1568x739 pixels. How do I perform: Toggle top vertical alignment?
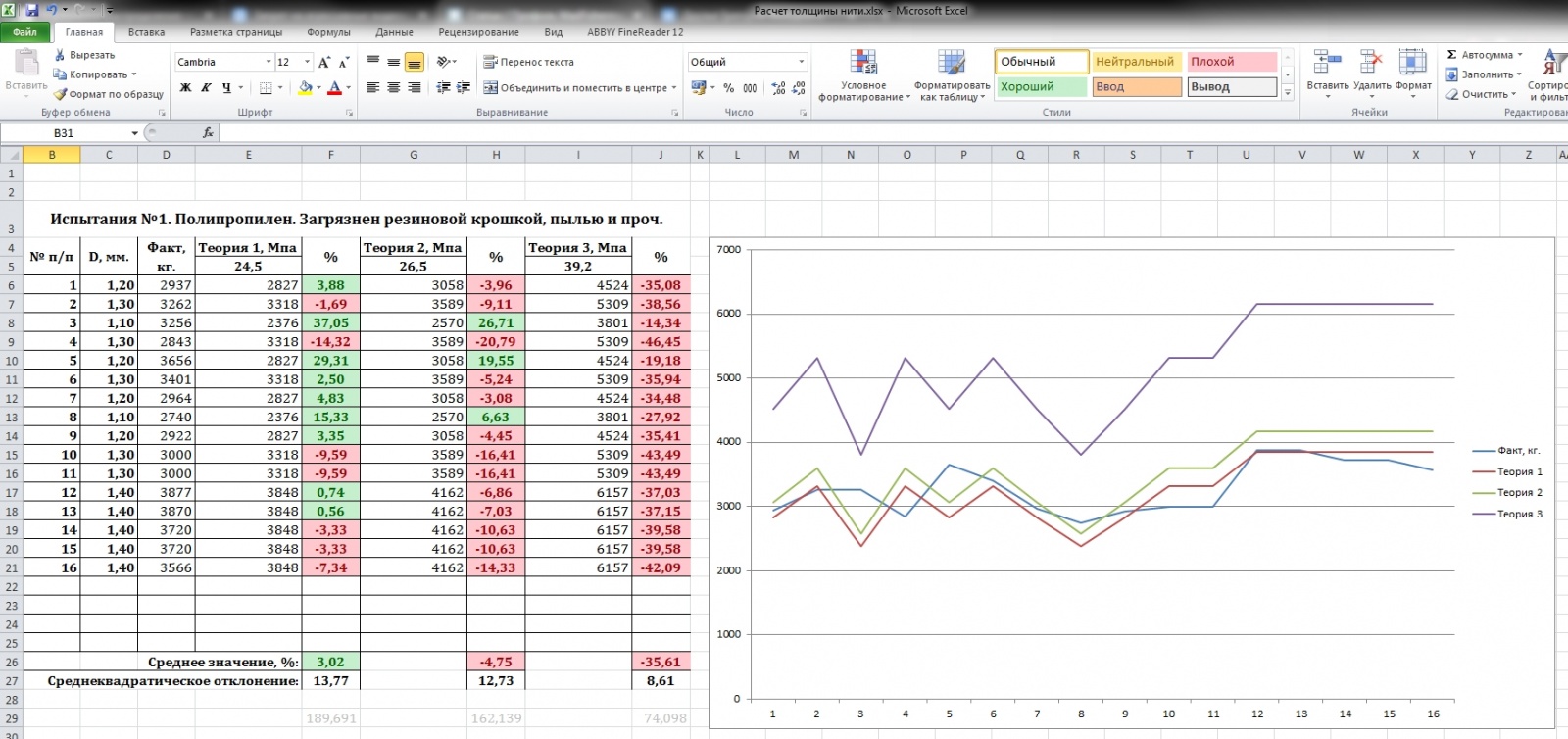372,61
